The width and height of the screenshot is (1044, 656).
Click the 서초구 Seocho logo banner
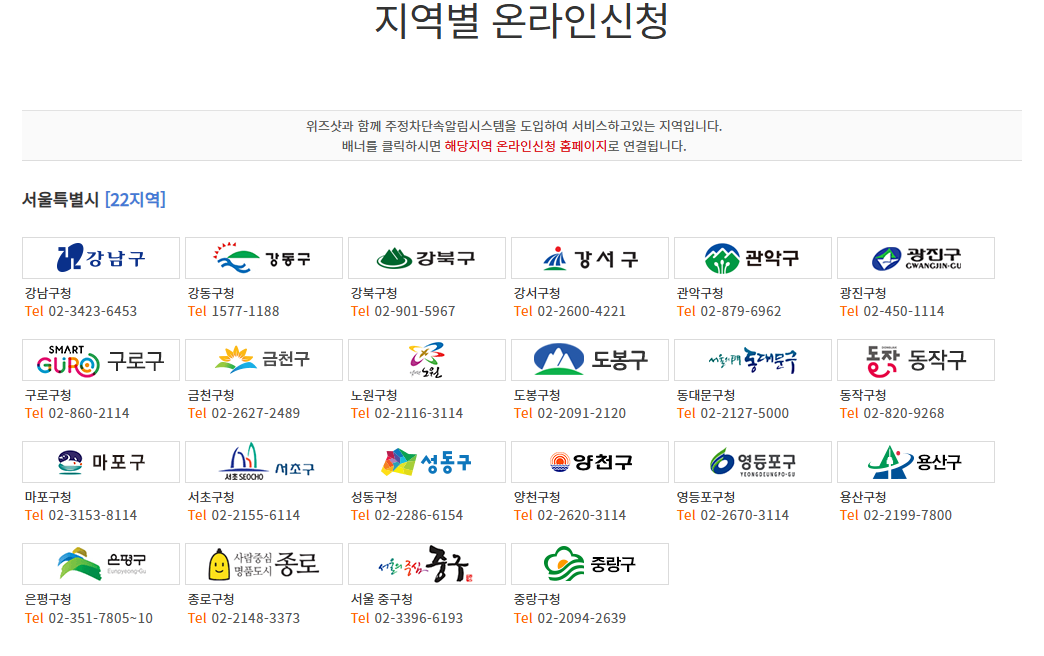(264, 462)
